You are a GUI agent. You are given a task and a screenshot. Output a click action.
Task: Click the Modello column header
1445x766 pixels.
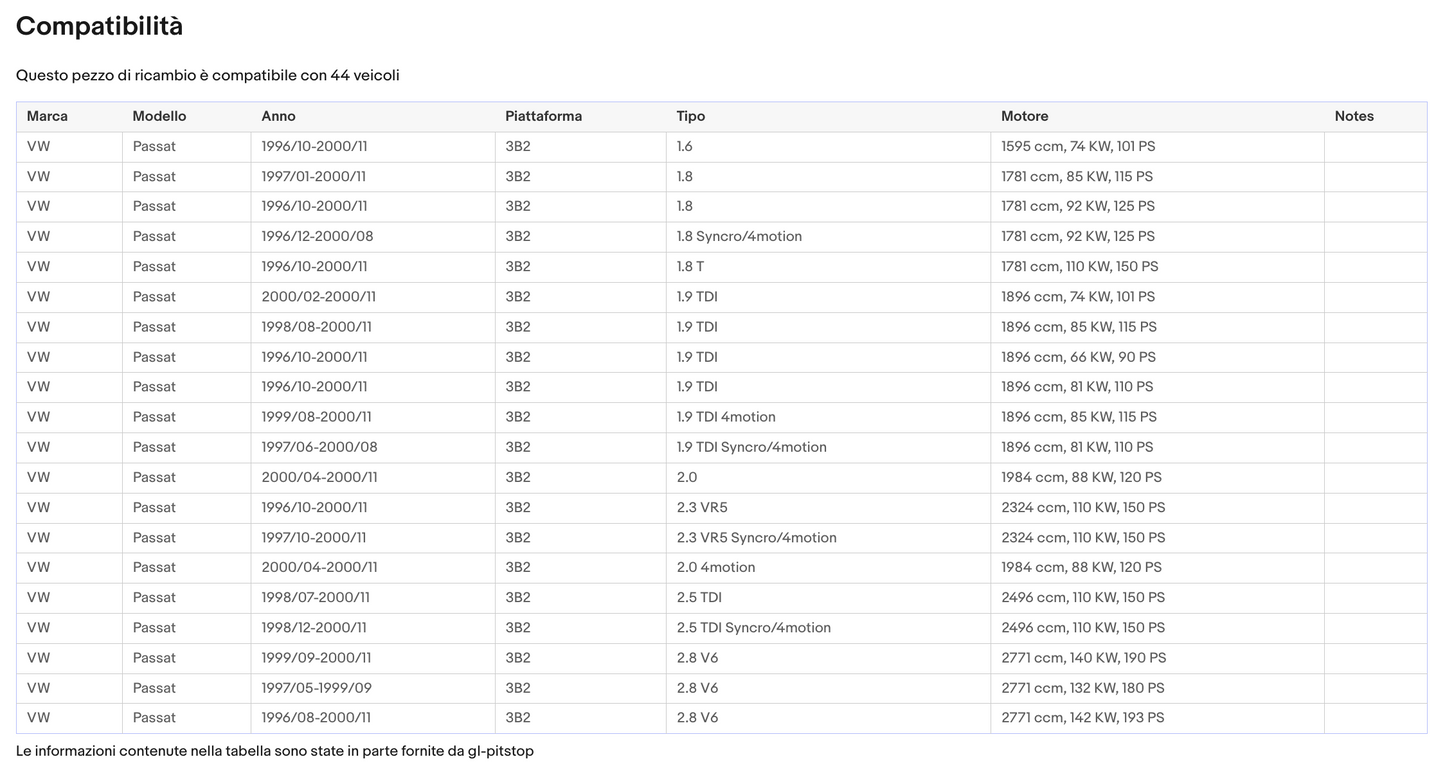(x=159, y=116)
